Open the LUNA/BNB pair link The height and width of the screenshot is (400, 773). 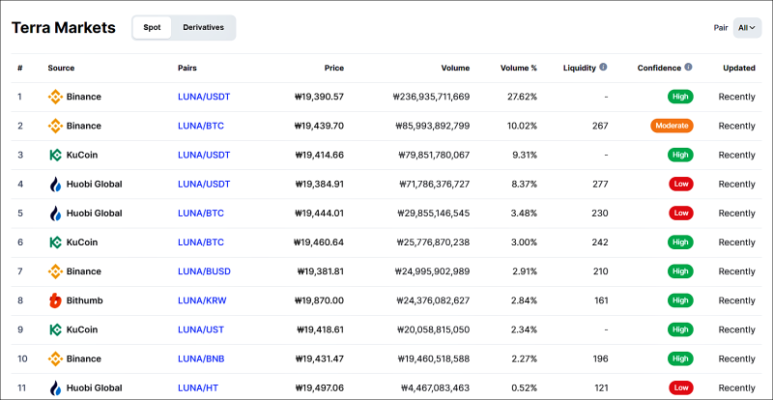point(201,359)
